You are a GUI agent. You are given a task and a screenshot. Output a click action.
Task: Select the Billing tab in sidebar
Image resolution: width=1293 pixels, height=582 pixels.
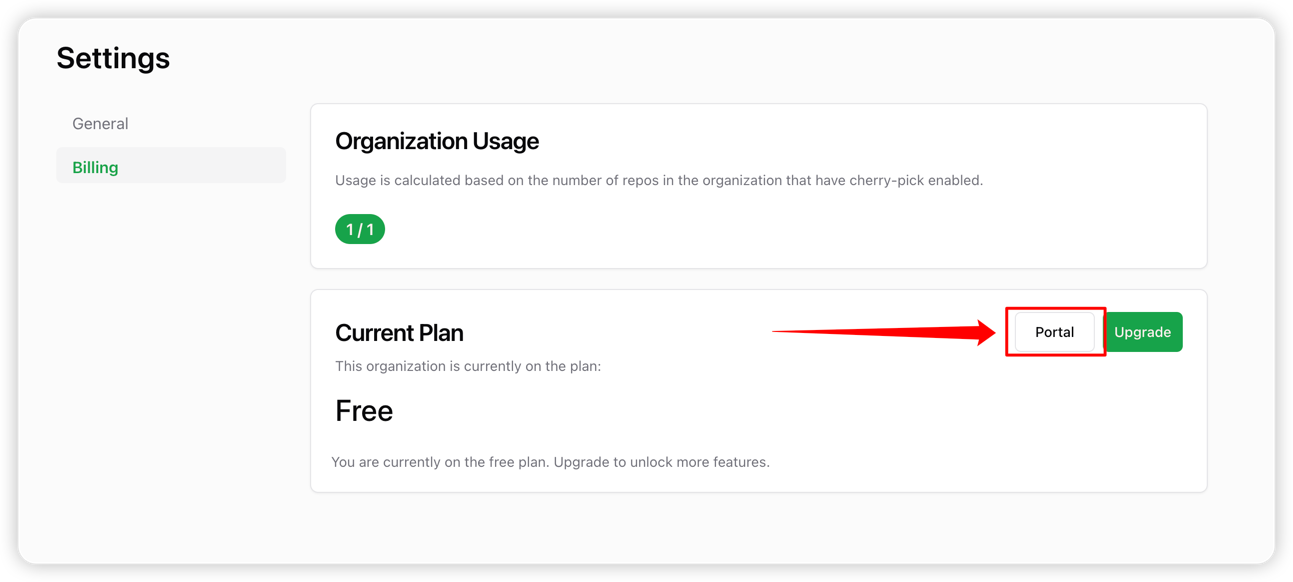pyautogui.click(x=95, y=167)
